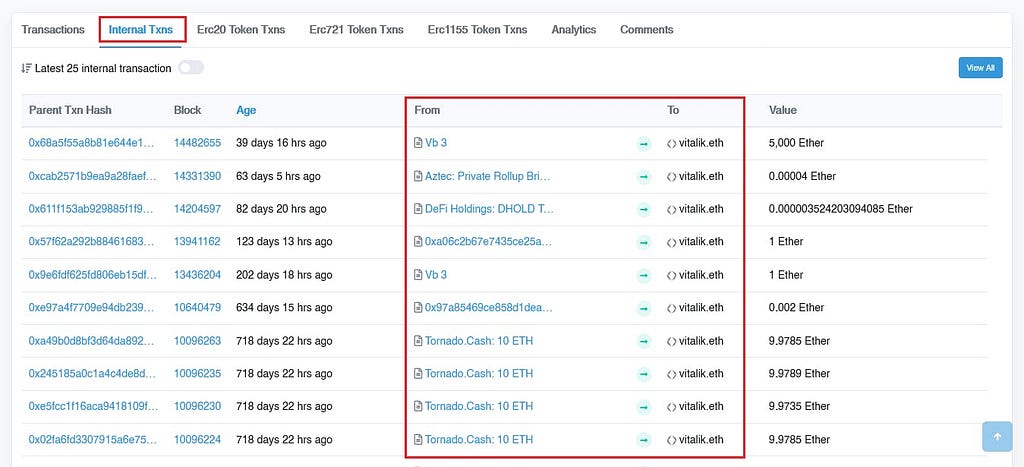The image size is (1024, 467).
Task: Click the 0.000003524203094085 Ether value
Action: pyautogui.click(x=840, y=209)
